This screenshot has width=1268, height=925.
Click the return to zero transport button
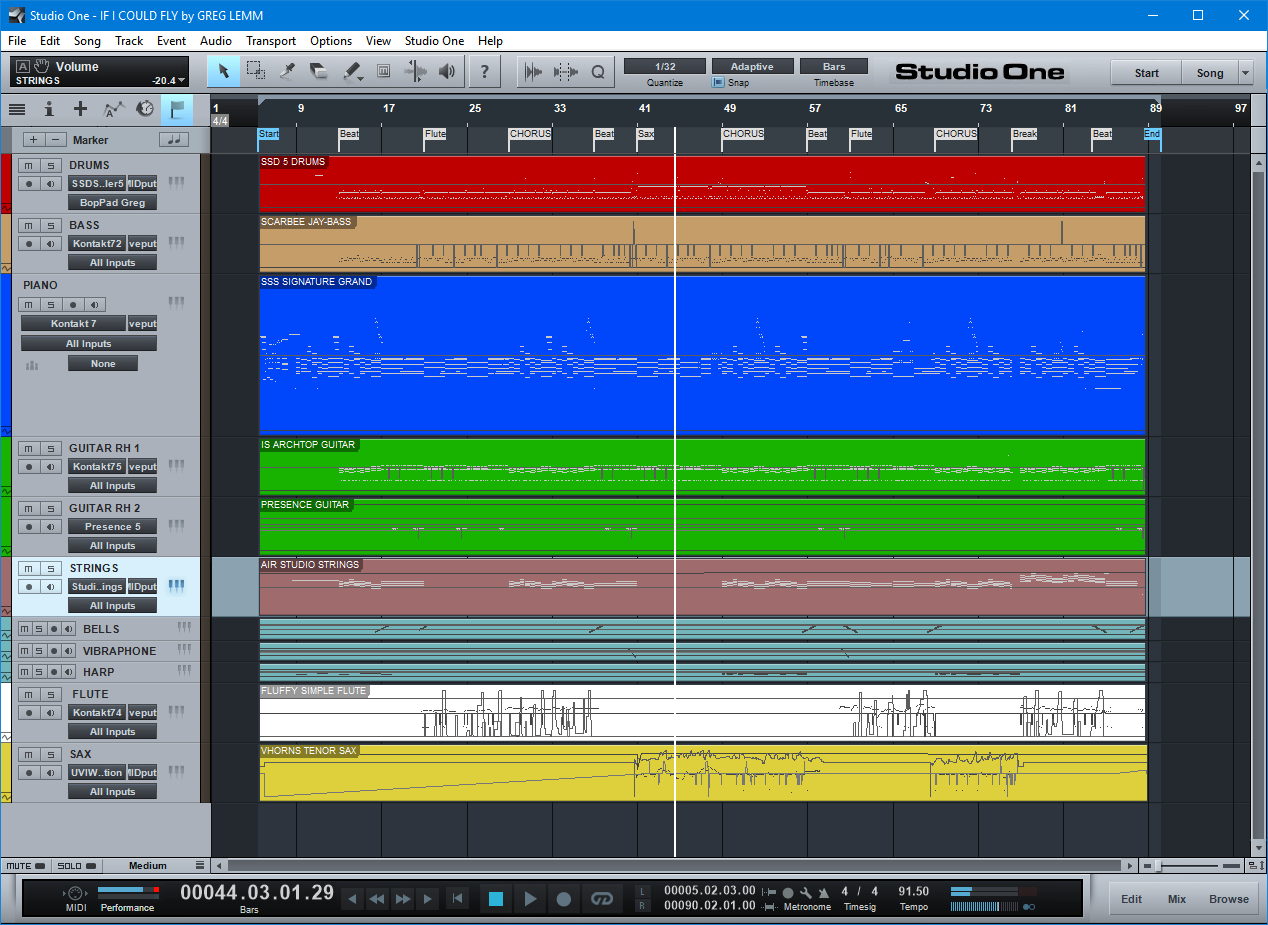pyautogui.click(x=456, y=899)
